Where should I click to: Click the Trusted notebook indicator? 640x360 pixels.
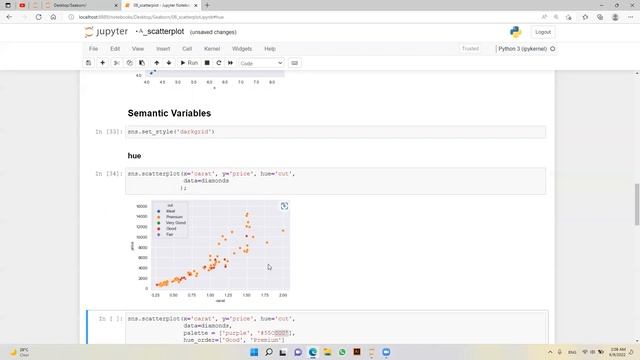pyautogui.click(x=470, y=49)
